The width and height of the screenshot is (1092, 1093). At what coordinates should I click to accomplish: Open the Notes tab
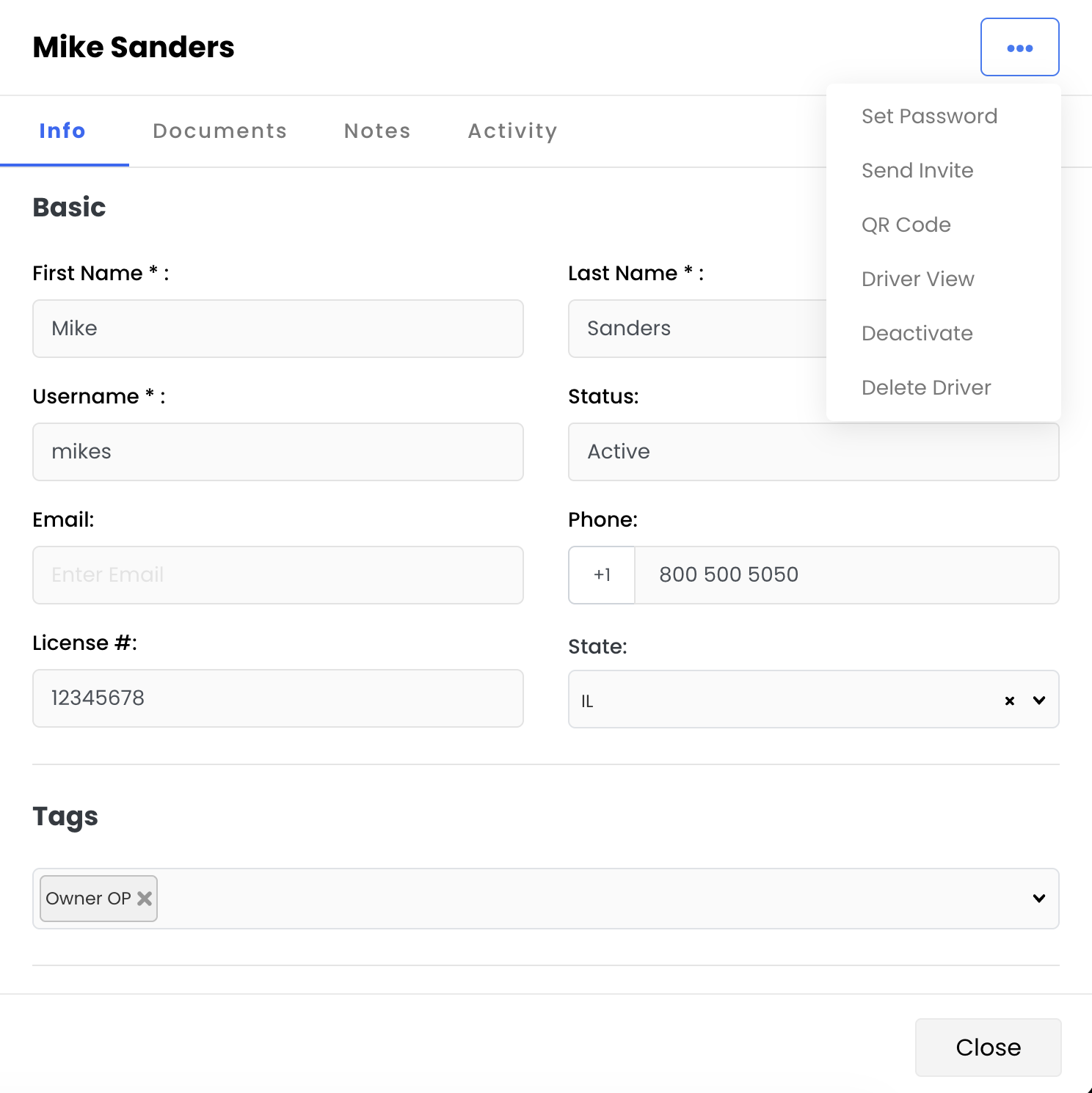[x=377, y=131]
